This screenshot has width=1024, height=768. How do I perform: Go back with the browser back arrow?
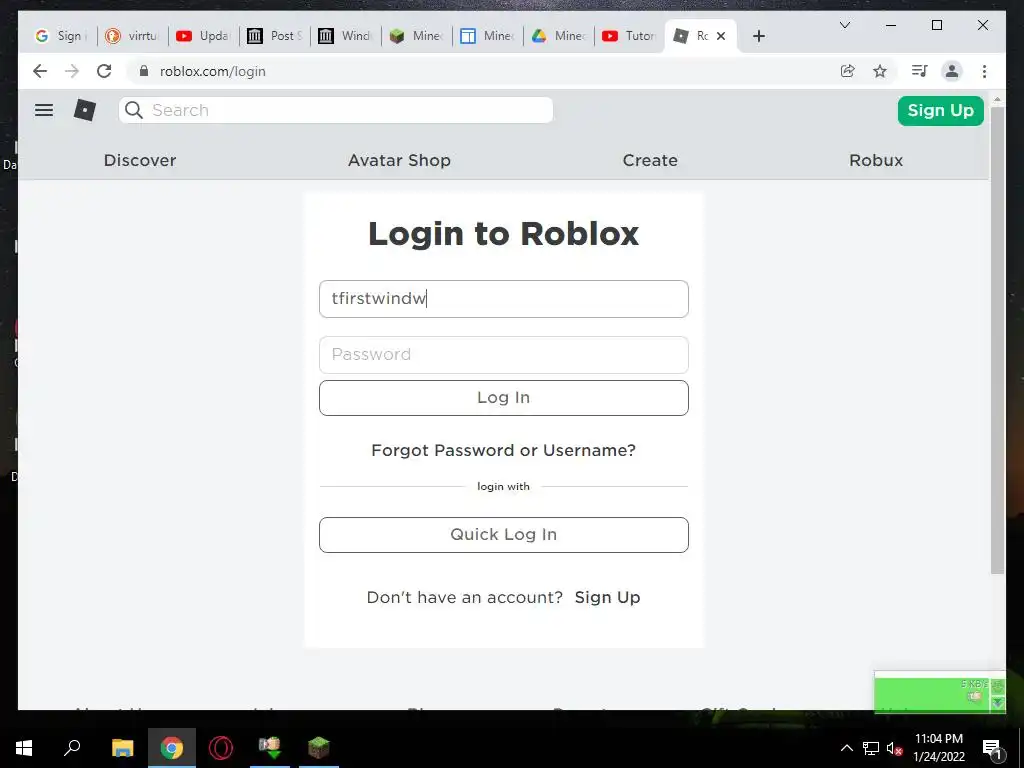40,71
